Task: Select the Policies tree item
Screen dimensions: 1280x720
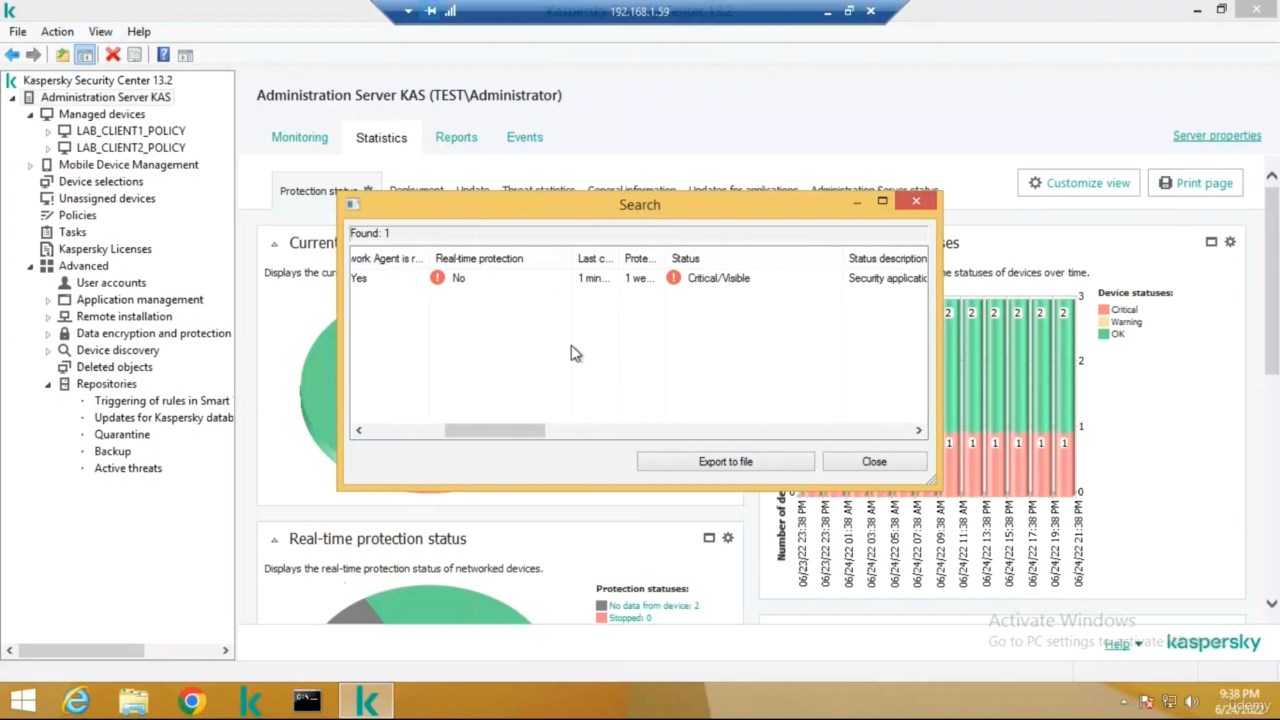Action: pos(77,215)
